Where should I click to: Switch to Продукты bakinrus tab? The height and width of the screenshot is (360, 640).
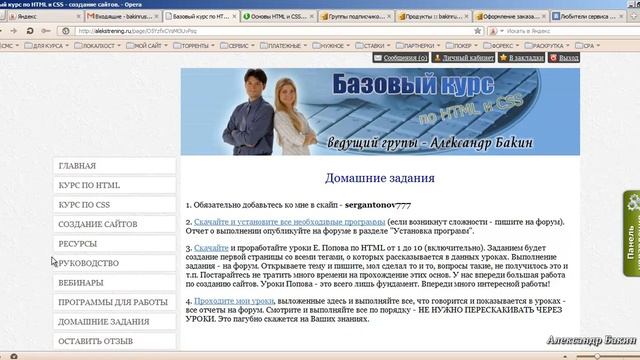433,17
